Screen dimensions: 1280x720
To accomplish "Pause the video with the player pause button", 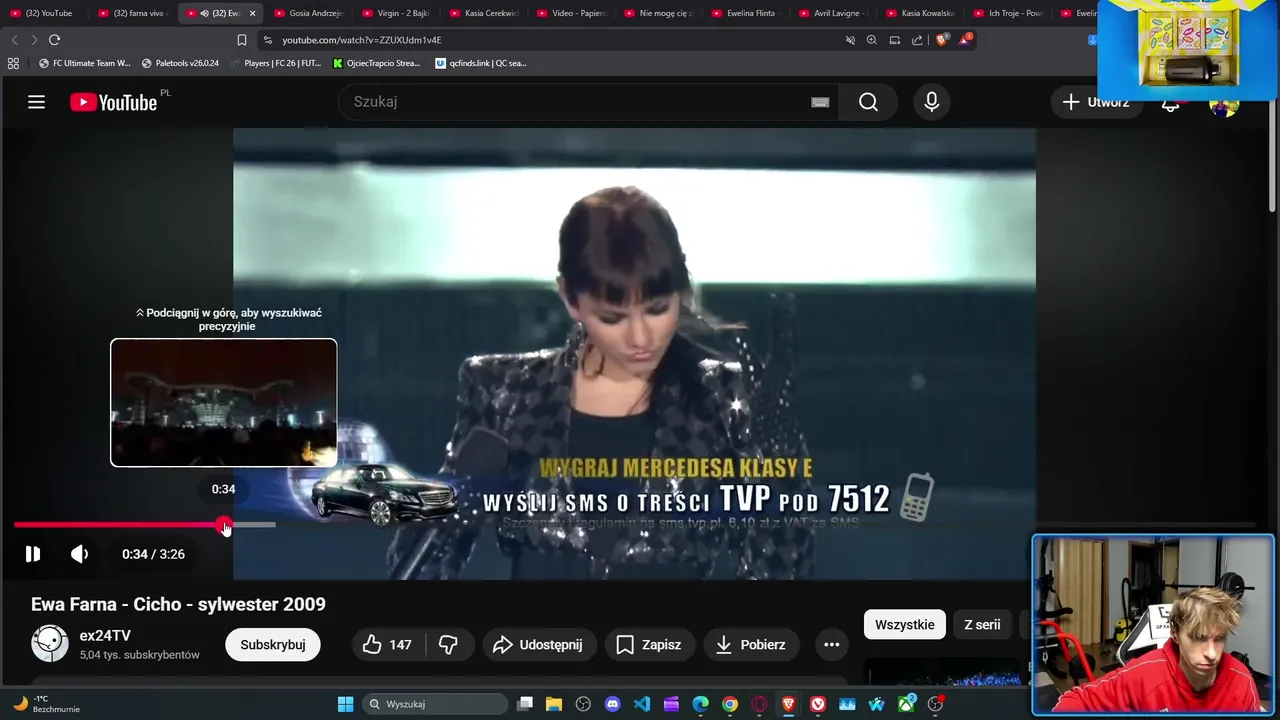I will (x=33, y=554).
